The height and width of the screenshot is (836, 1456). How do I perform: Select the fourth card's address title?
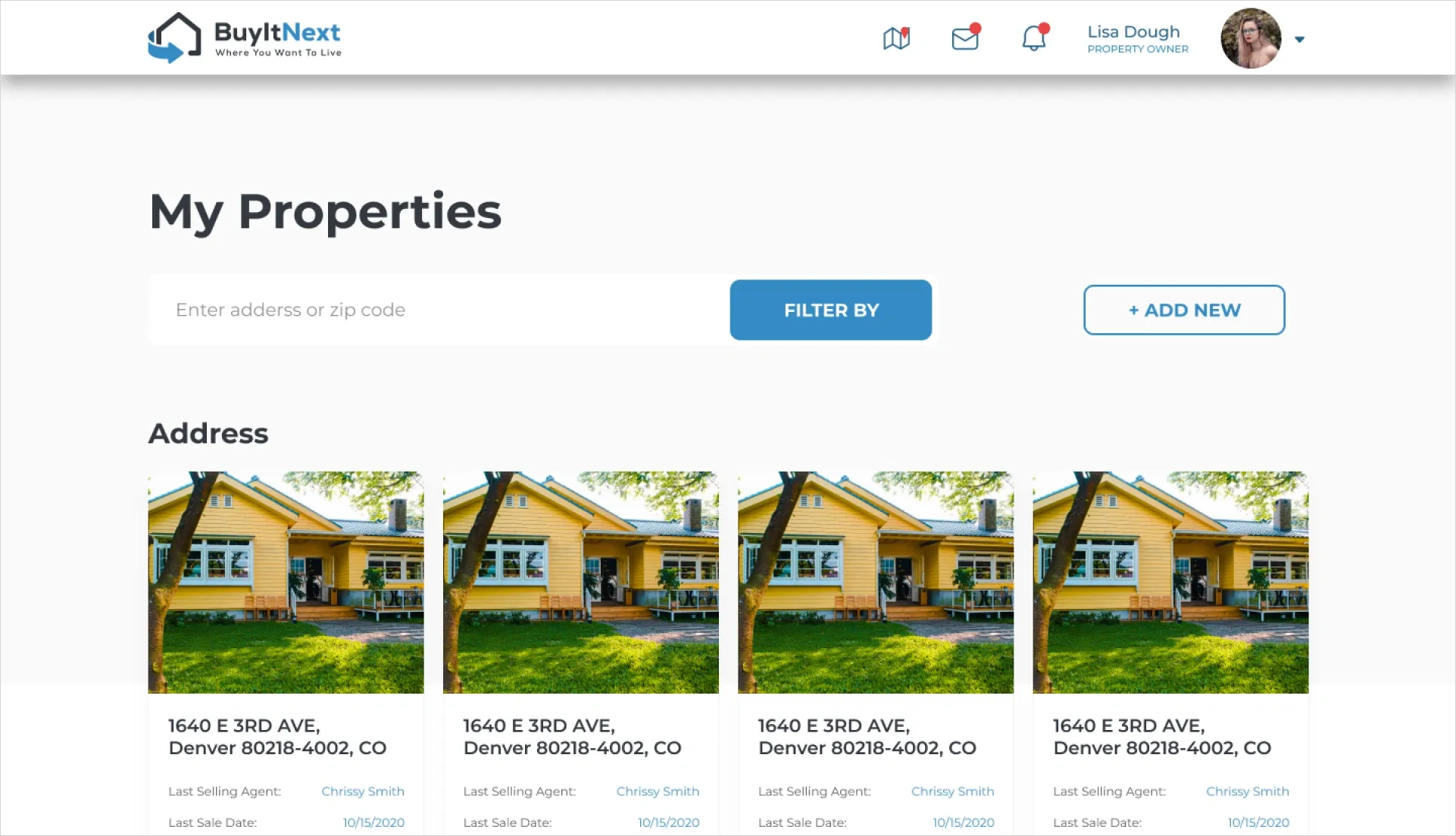pos(1162,737)
